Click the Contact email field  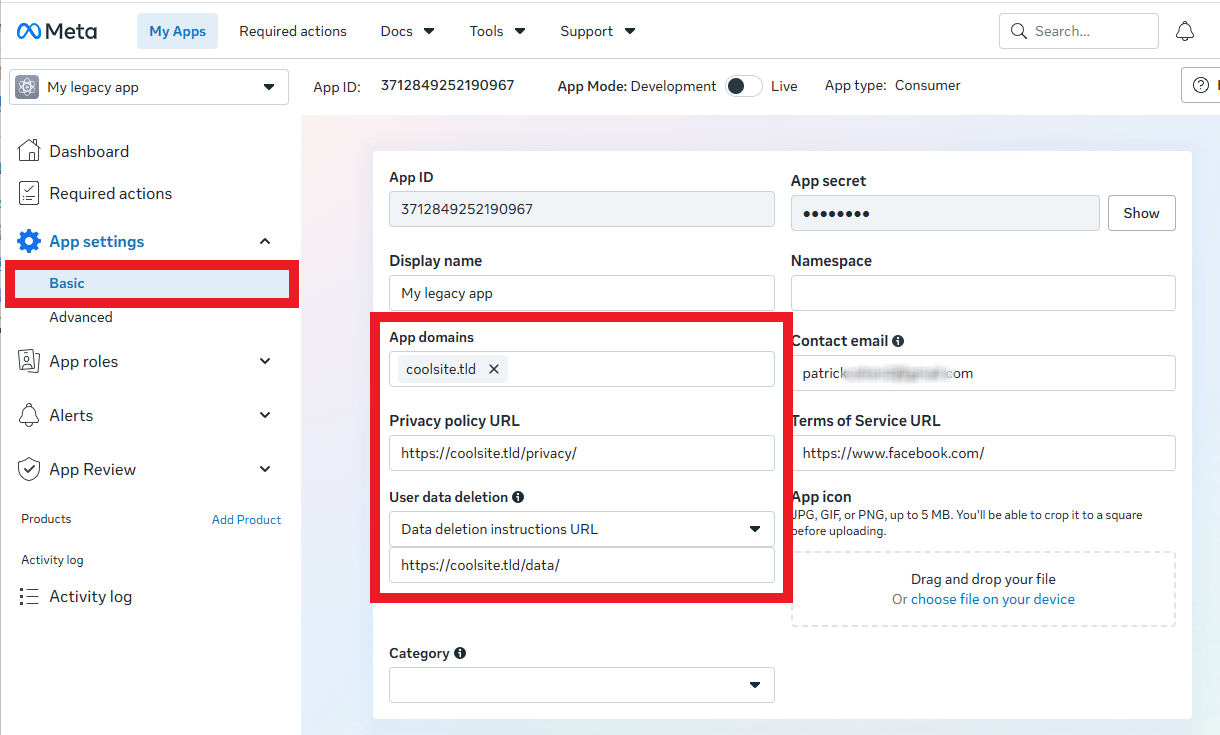[983, 373]
